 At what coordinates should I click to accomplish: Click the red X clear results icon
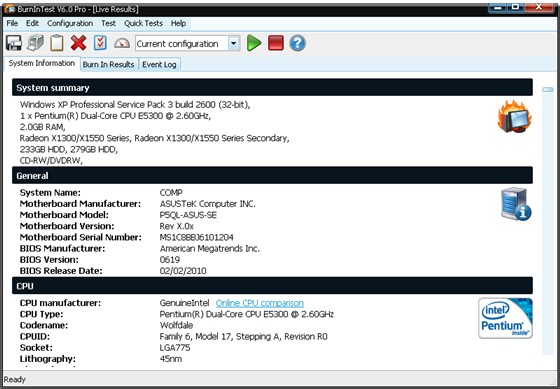pyautogui.click(x=79, y=43)
